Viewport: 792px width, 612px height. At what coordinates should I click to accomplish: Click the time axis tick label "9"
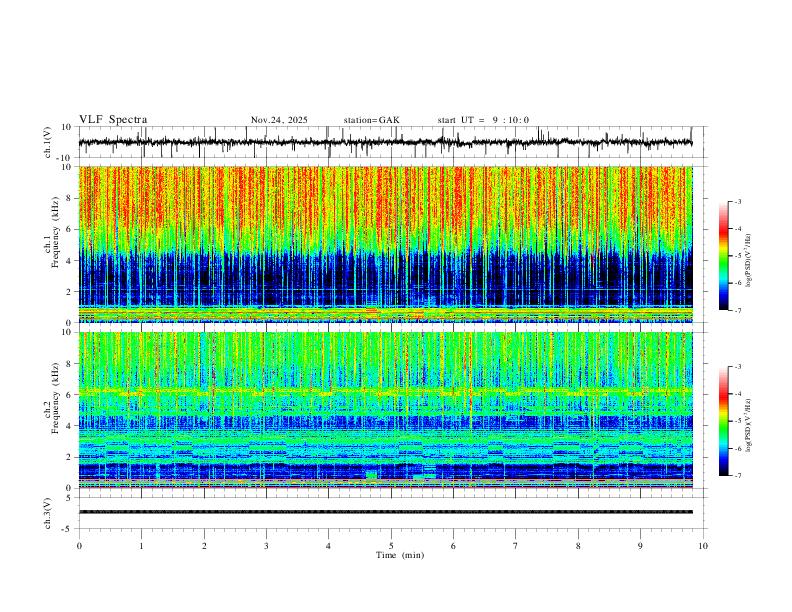(x=640, y=546)
